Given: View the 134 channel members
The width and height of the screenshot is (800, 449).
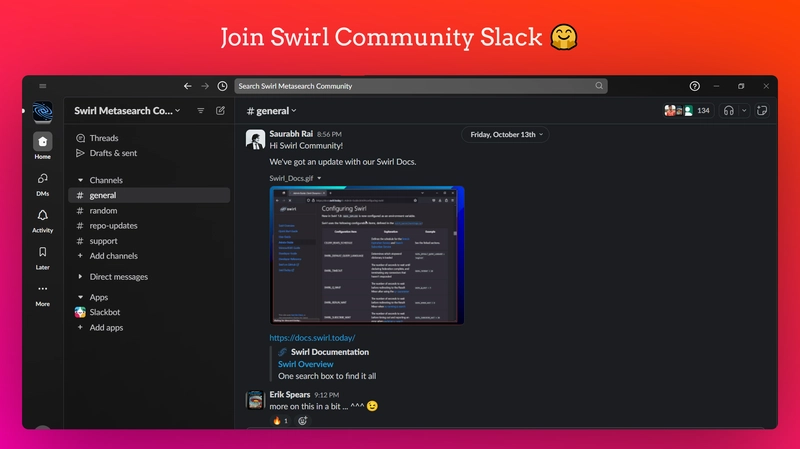Looking at the screenshot, I should point(687,111).
